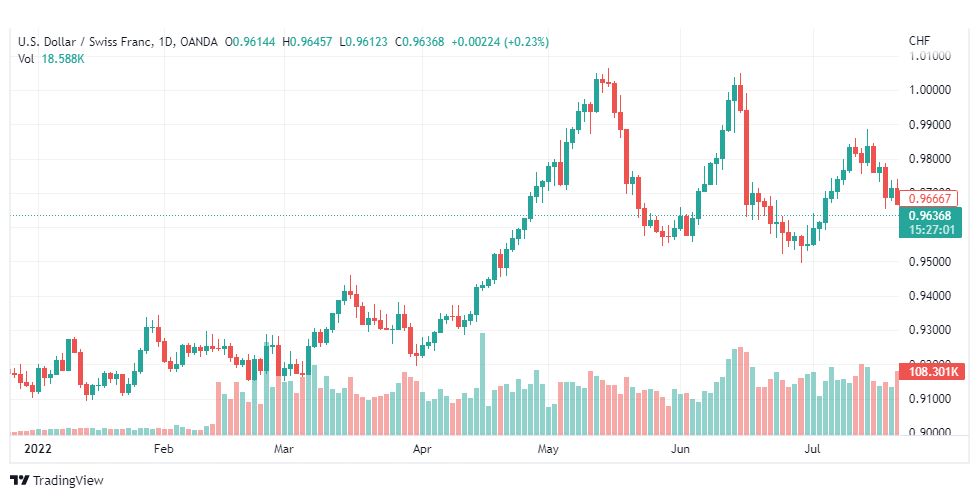Image resolution: width=979 pixels, height=498 pixels.
Task: Click the 0.95000 price axis level
Action: (x=930, y=261)
